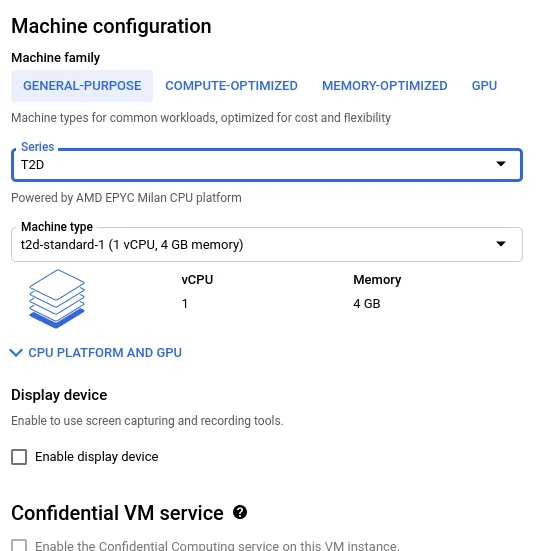
Task: Click the Machine configuration heading
Action: click(111, 26)
